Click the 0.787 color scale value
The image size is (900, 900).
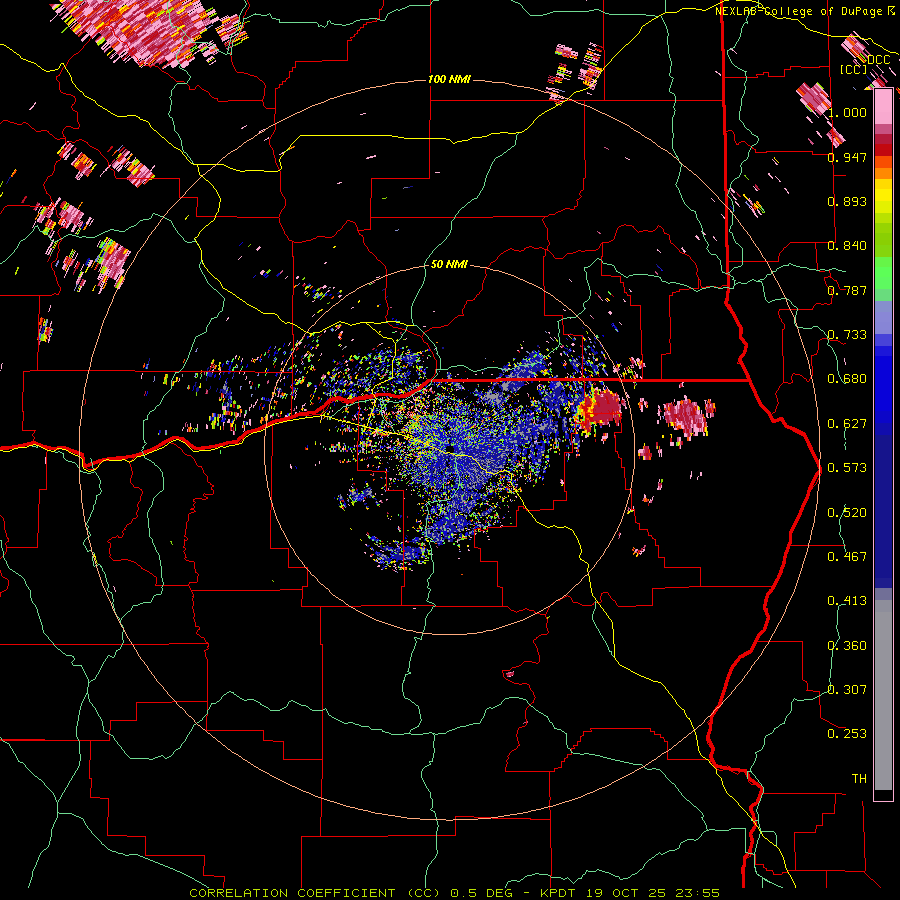point(847,290)
